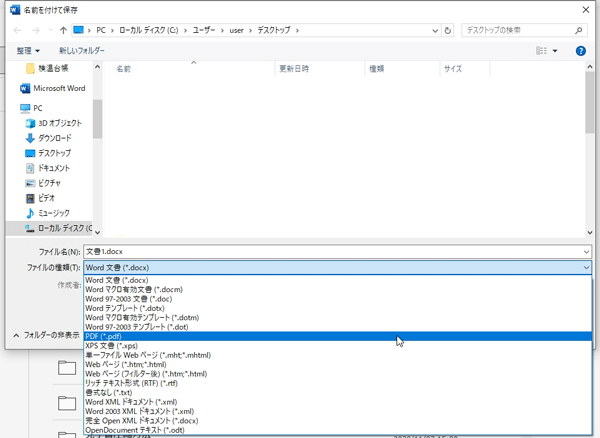This screenshot has height=438, width=600.
Task: Click ローカル ディスク (C:) breadcrumb
Action: pyautogui.click(x=148, y=30)
